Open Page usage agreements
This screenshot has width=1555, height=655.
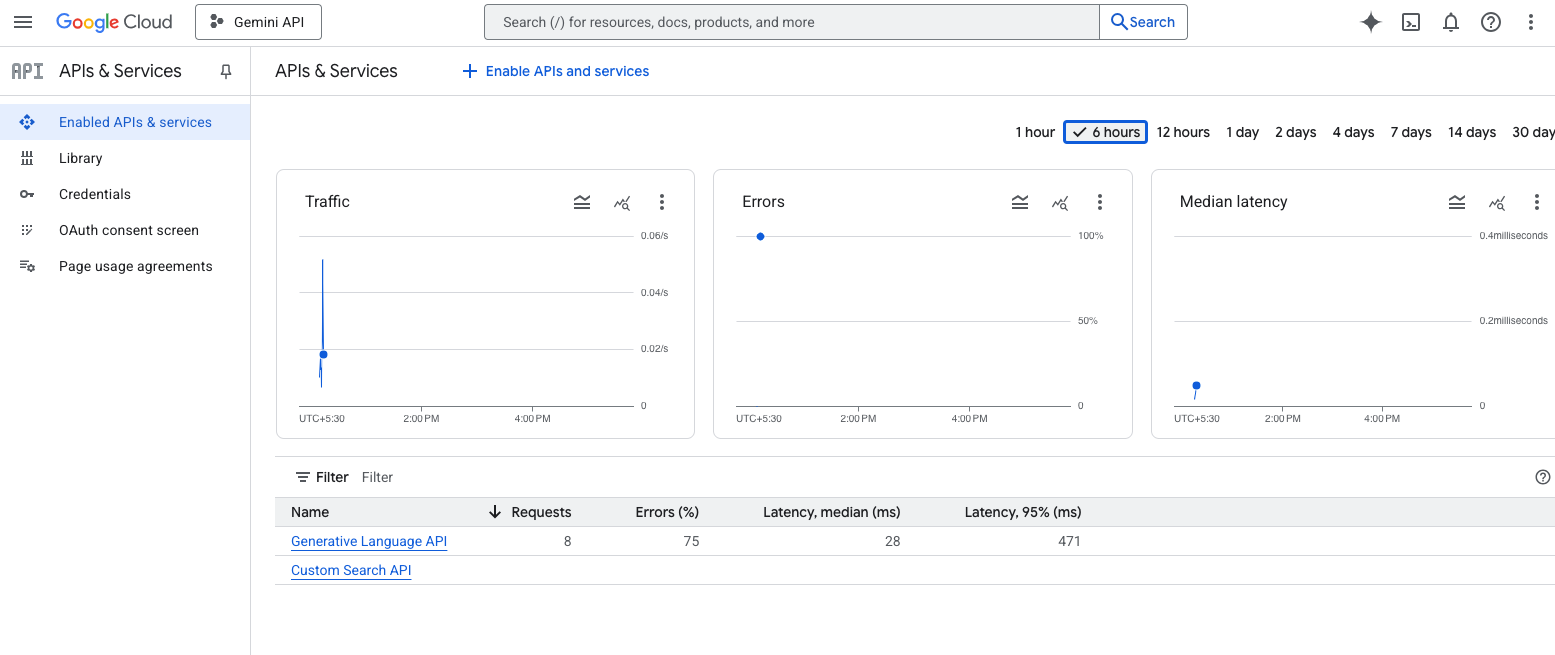[x=125, y=266]
